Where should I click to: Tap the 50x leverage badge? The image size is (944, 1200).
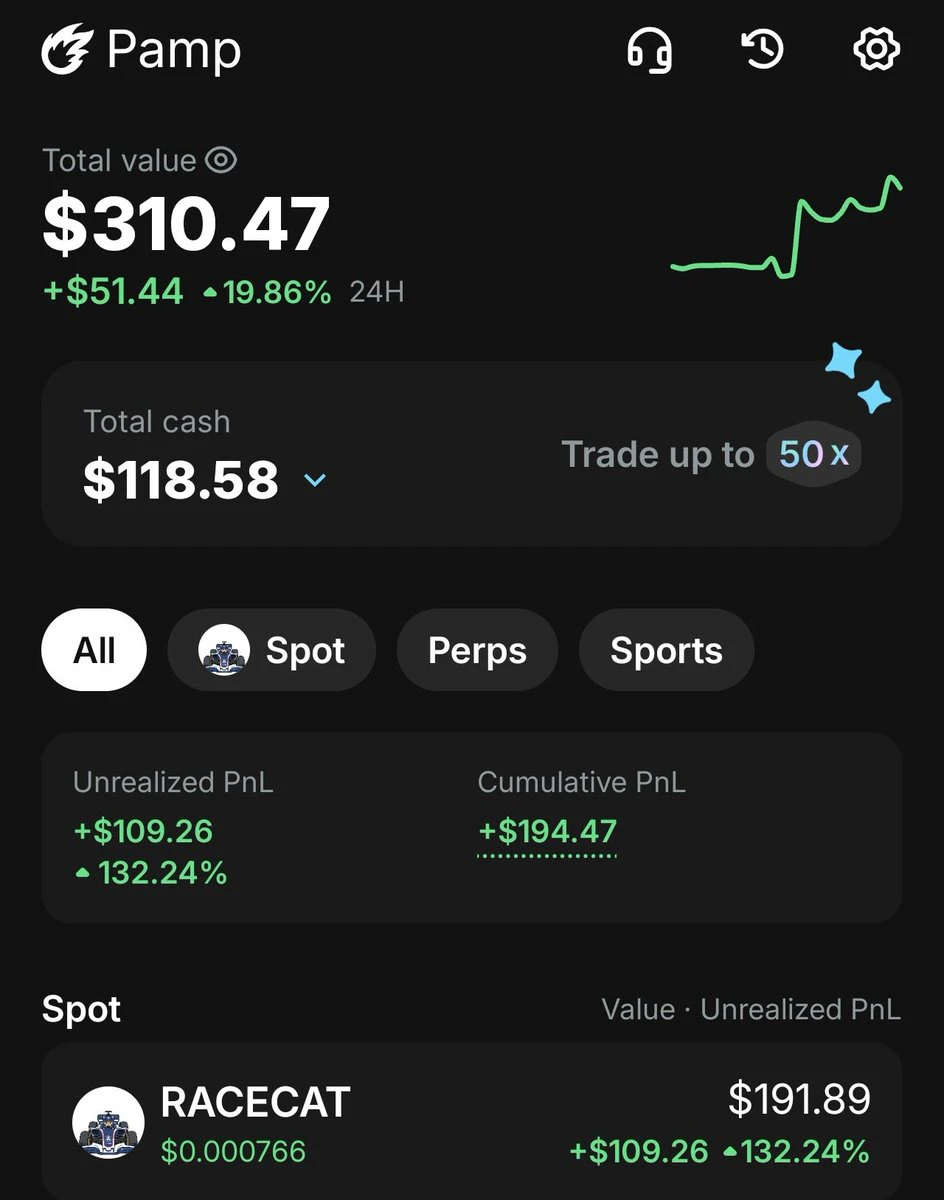tap(814, 454)
